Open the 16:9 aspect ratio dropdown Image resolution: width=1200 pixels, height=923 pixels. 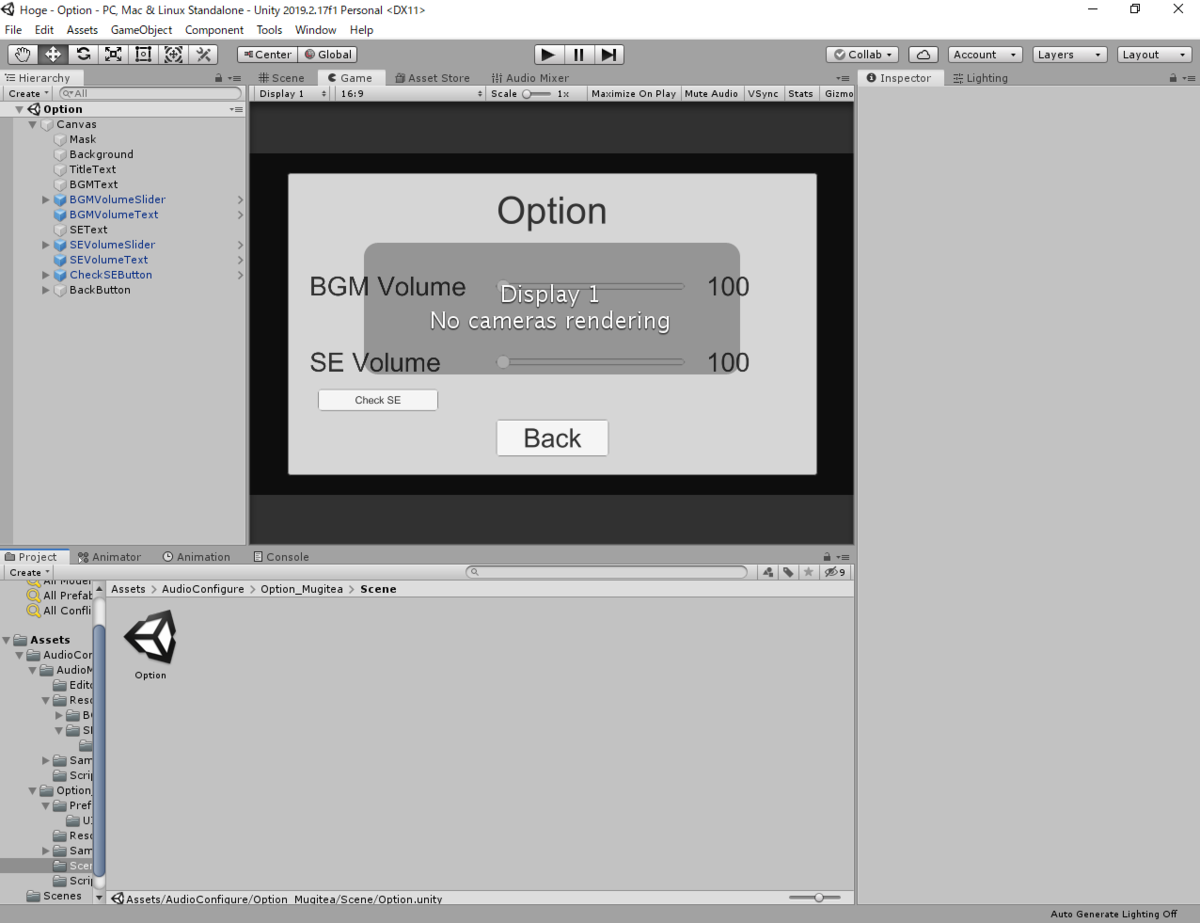click(x=409, y=93)
